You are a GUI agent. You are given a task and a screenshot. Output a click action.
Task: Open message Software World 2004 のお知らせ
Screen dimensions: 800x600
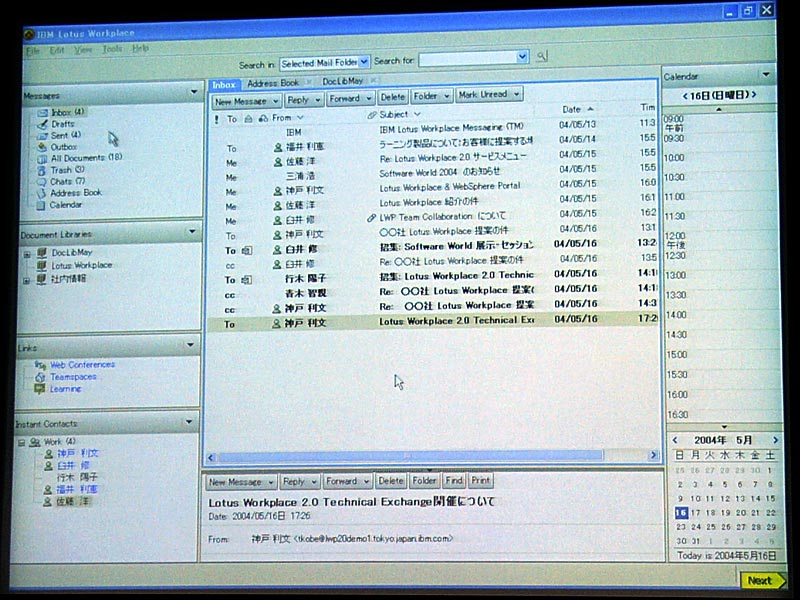tap(439, 172)
